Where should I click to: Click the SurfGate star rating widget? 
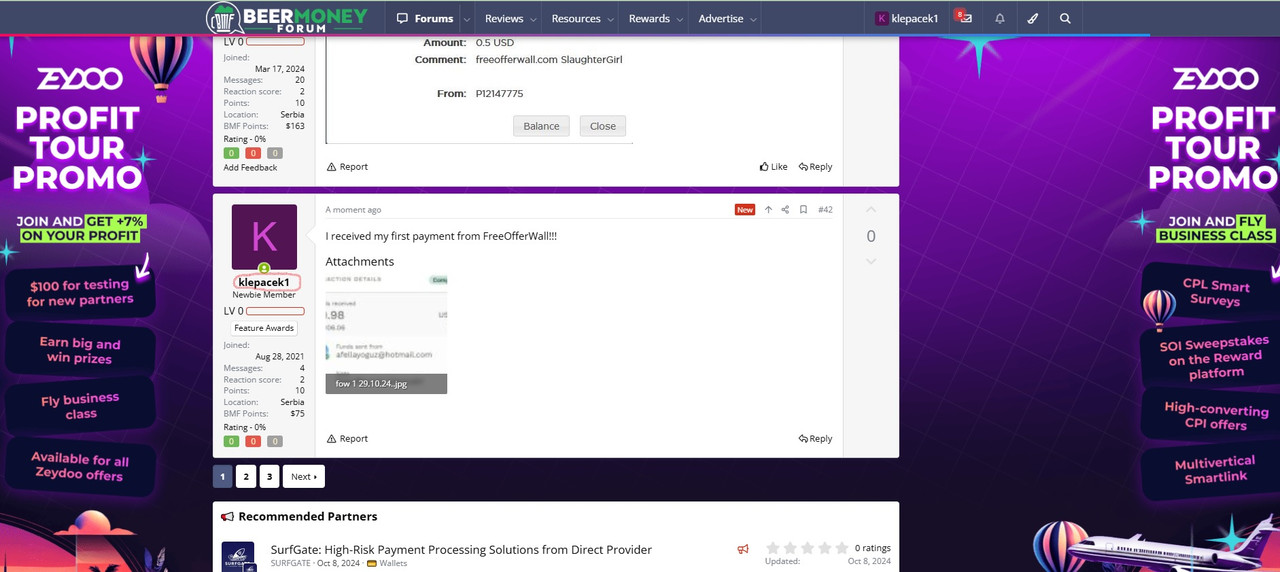[x=807, y=548]
